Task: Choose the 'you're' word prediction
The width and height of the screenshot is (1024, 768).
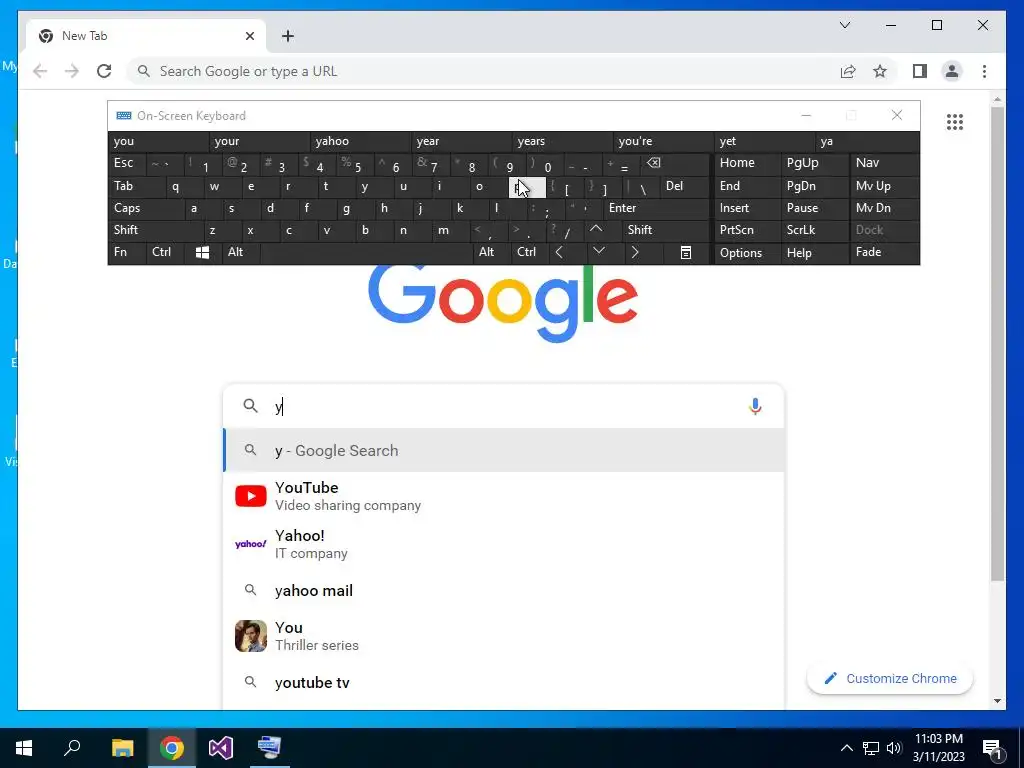Action: click(x=664, y=141)
